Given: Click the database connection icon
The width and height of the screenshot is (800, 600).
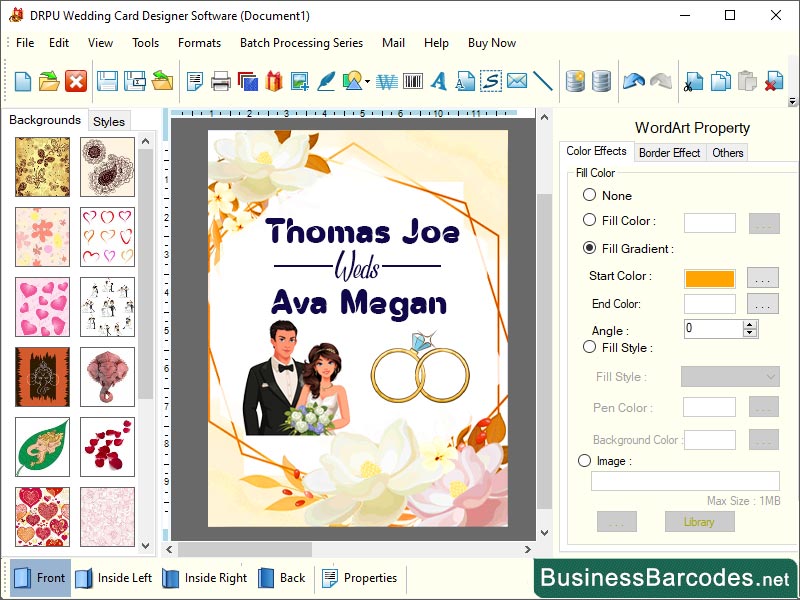Looking at the screenshot, I should pyautogui.click(x=578, y=80).
